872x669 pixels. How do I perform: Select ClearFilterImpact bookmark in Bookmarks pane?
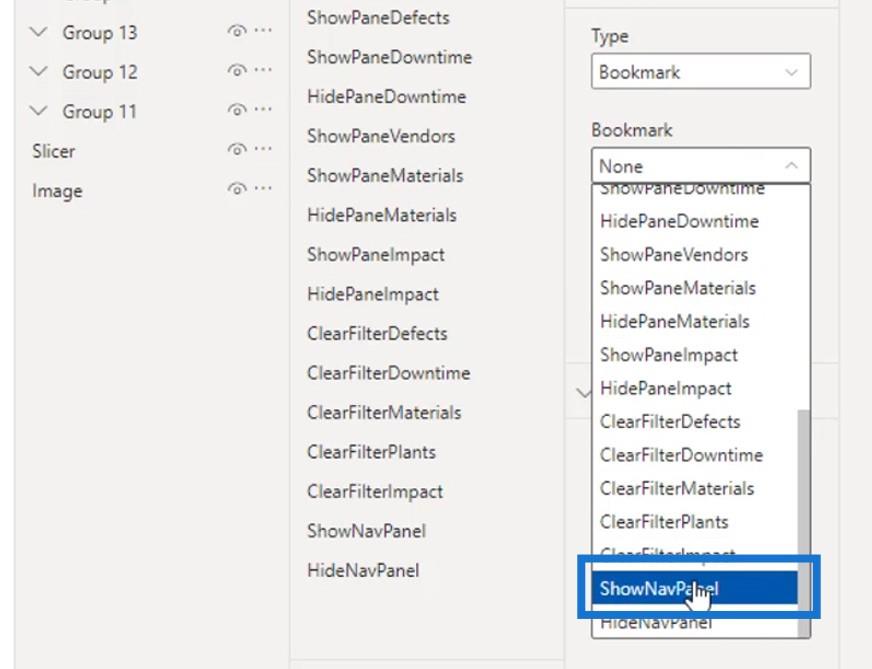click(x=375, y=492)
